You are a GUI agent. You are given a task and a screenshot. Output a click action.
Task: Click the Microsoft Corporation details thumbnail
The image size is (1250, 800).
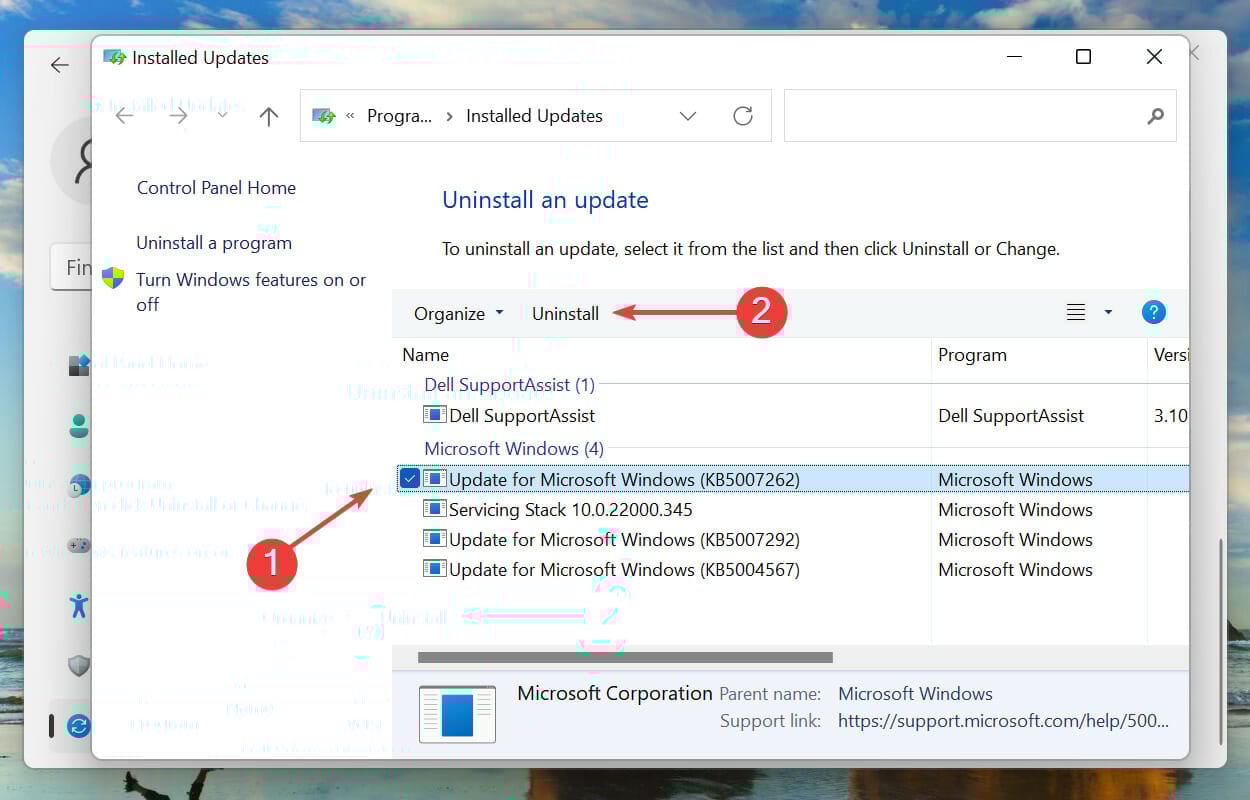coord(457,714)
